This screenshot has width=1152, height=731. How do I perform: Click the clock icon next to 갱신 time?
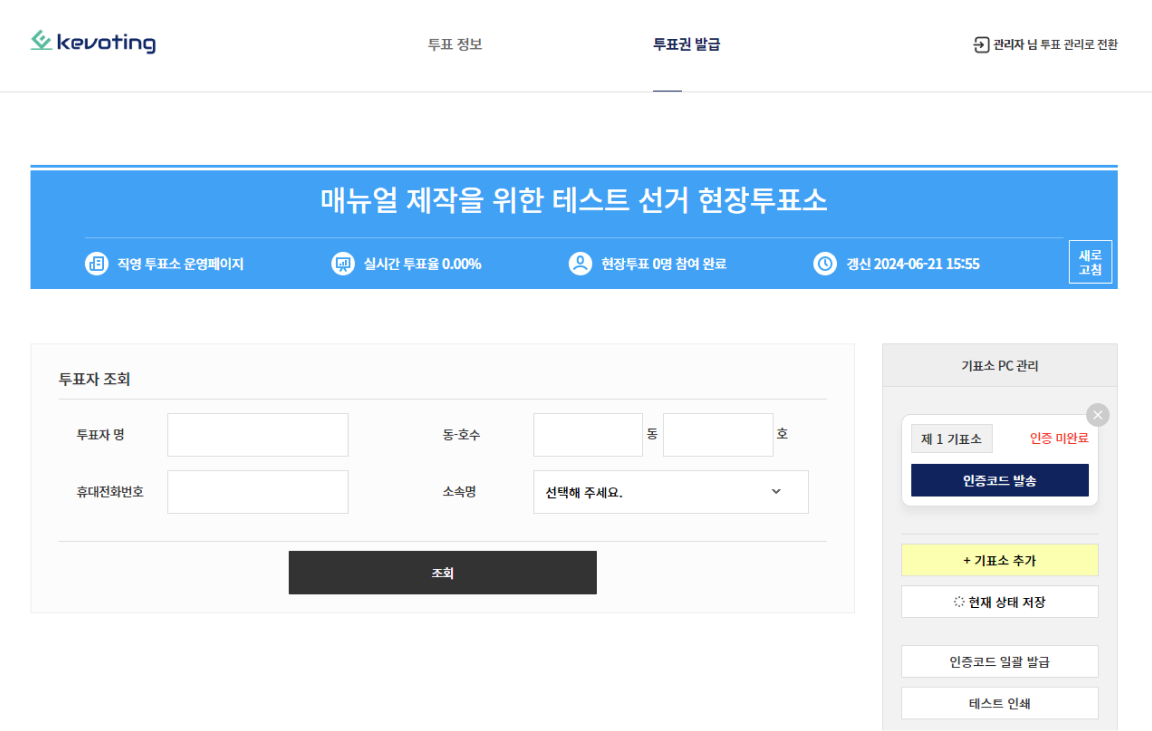click(x=825, y=264)
